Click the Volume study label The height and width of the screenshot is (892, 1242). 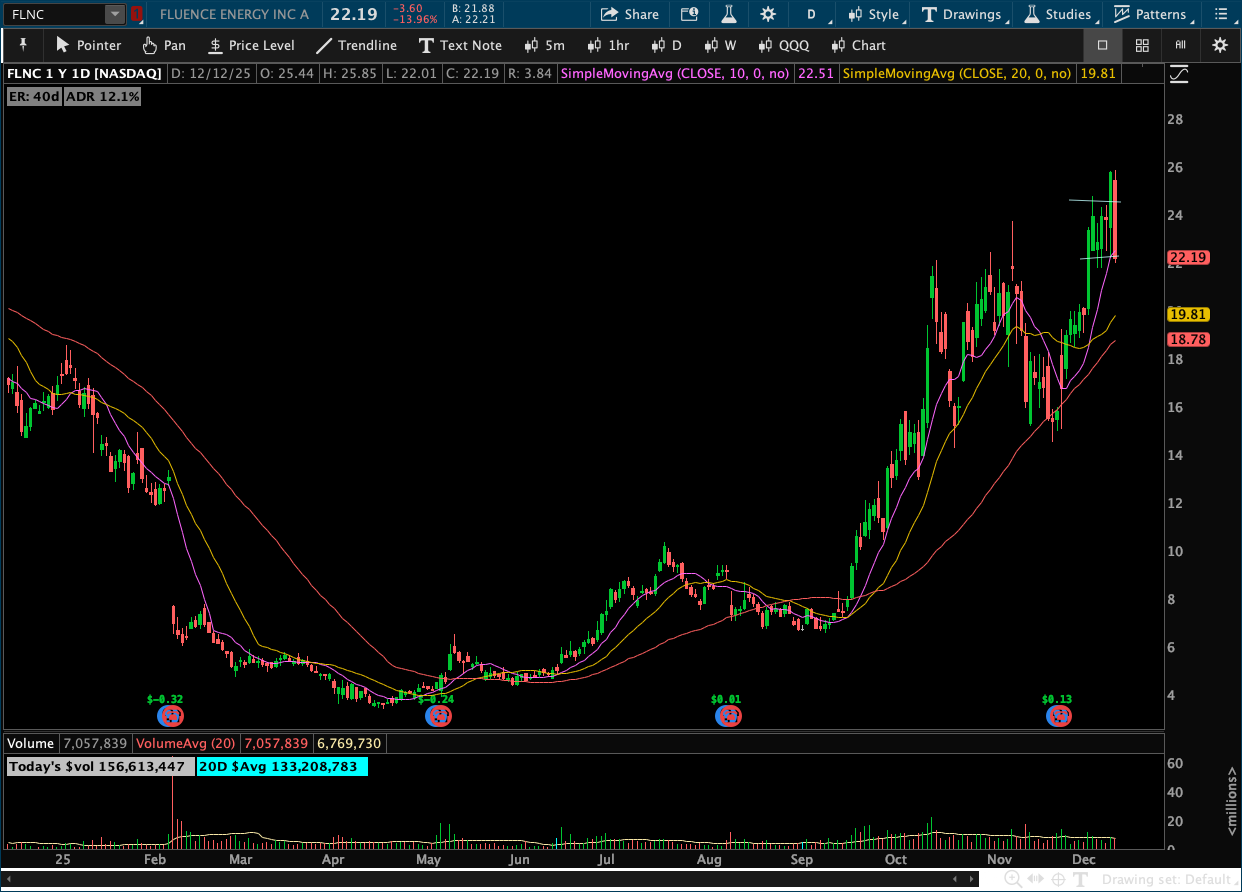pos(31,744)
